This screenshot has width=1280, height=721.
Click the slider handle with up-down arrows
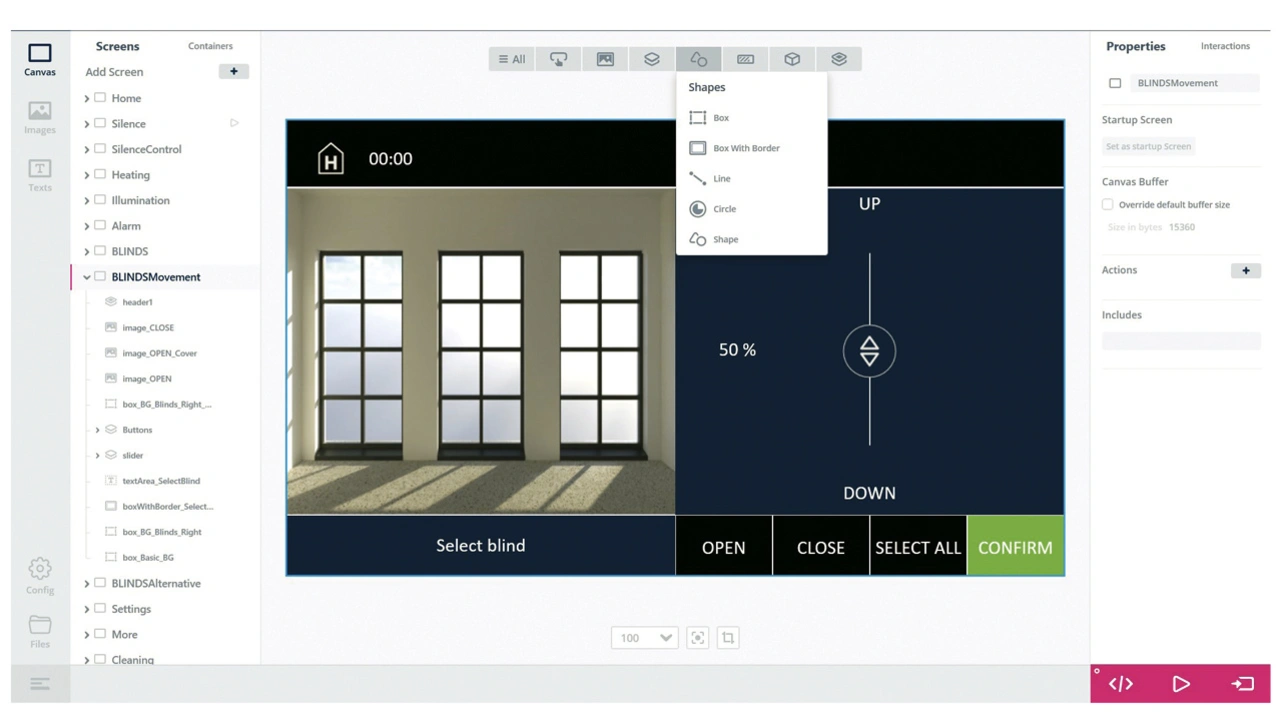[869, 351]
